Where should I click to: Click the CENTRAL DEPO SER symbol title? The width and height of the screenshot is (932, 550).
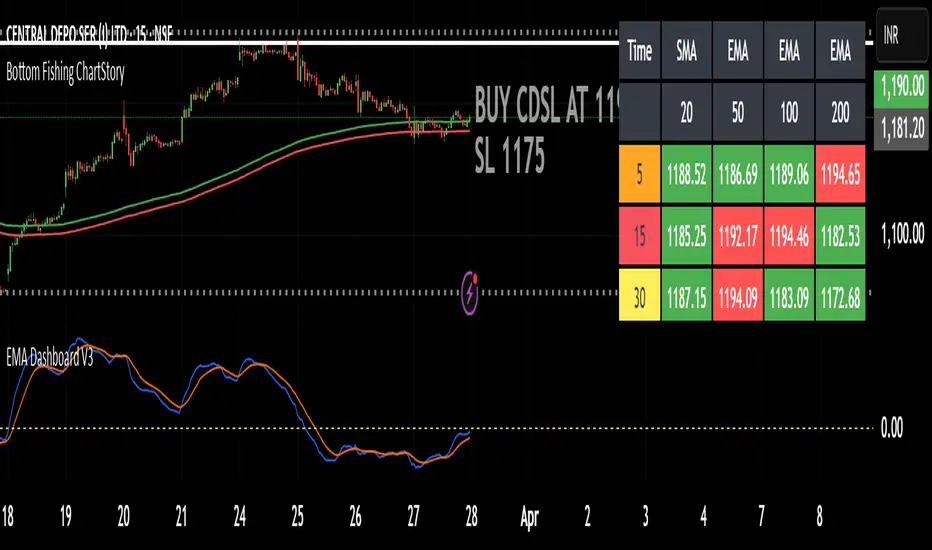click(x=89, y=34)
